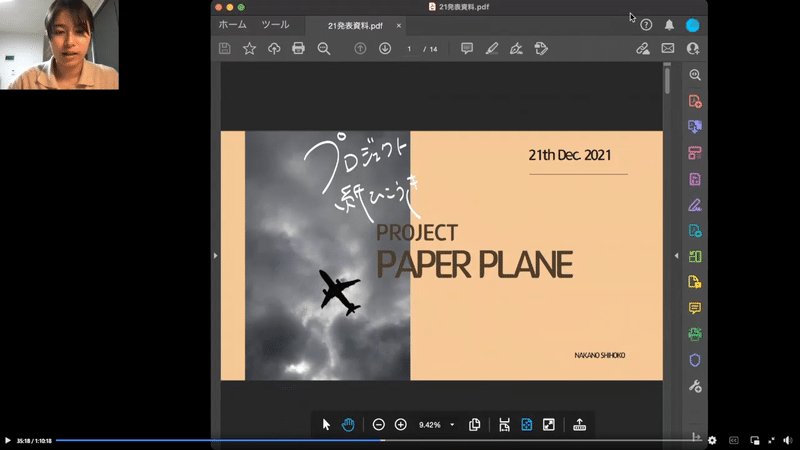This screenshot has width=800, height=450.
Task: Share a link to the file
Action: click(643, 48)
